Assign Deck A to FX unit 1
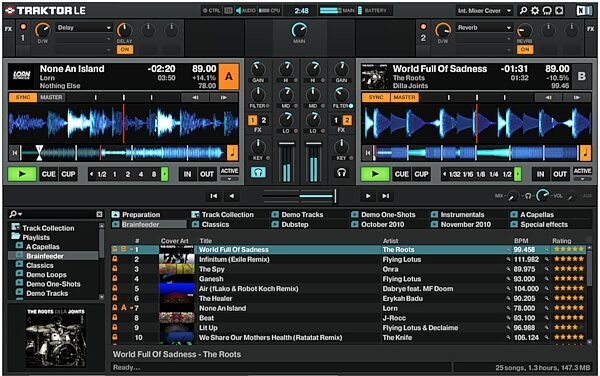 click(x=253, y=120)
